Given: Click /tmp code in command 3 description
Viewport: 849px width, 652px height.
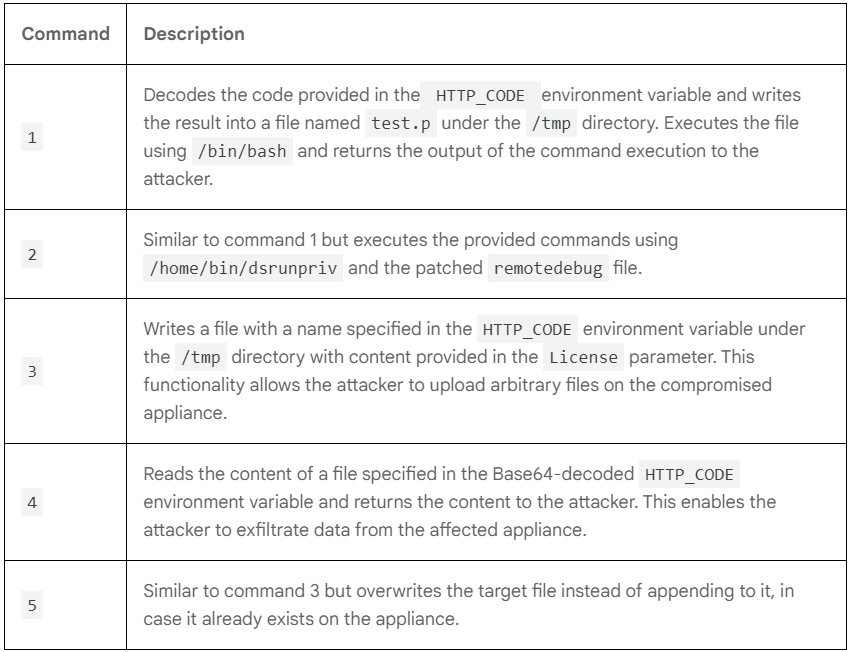Looking at the screenshot, I should pos(200,357).
